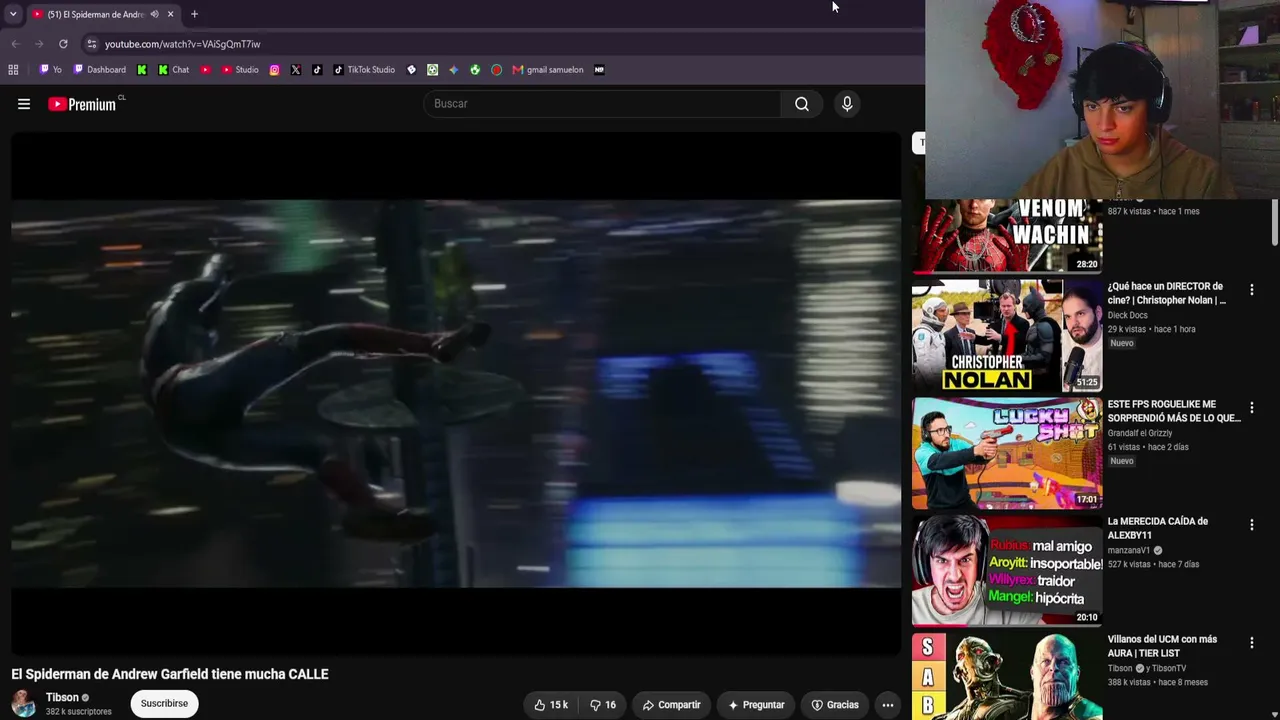The height and width of the screenshot is (720, 1280).
Task: Open the Lucky Shot roguelike thumbnail
Action: [x=1007, y=453]
